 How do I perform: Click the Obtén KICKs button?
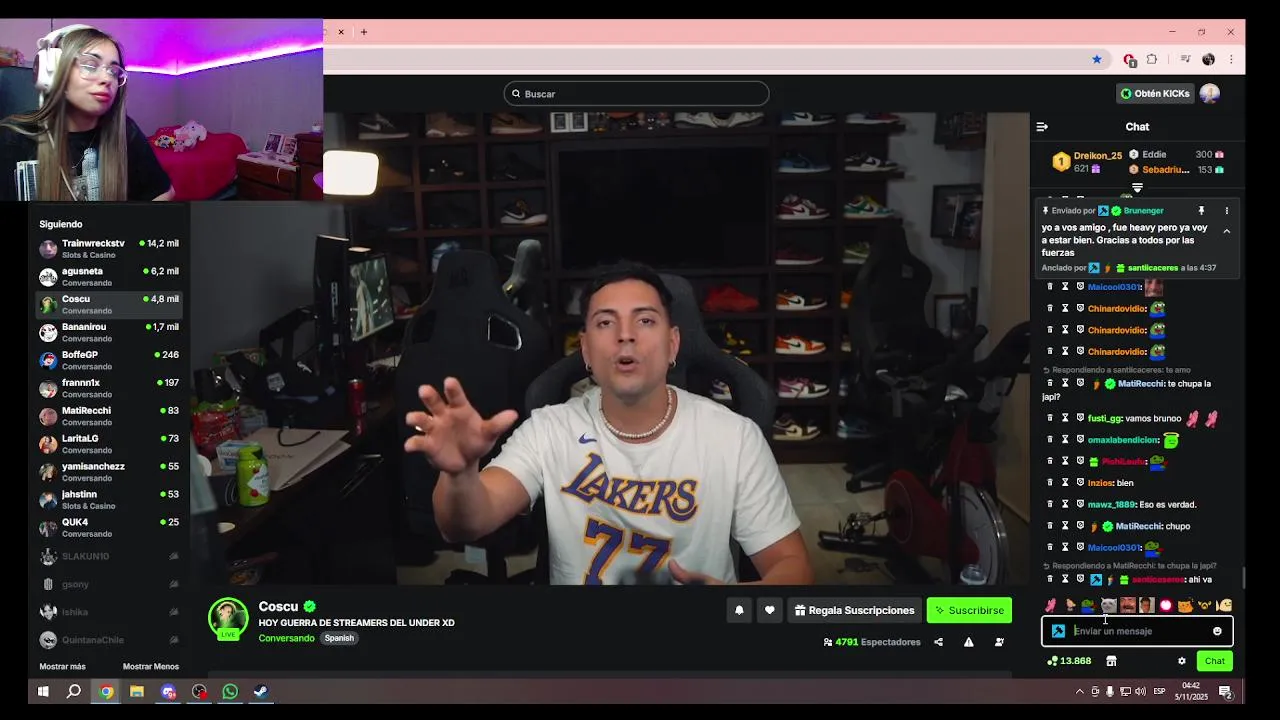[1155, 94]
